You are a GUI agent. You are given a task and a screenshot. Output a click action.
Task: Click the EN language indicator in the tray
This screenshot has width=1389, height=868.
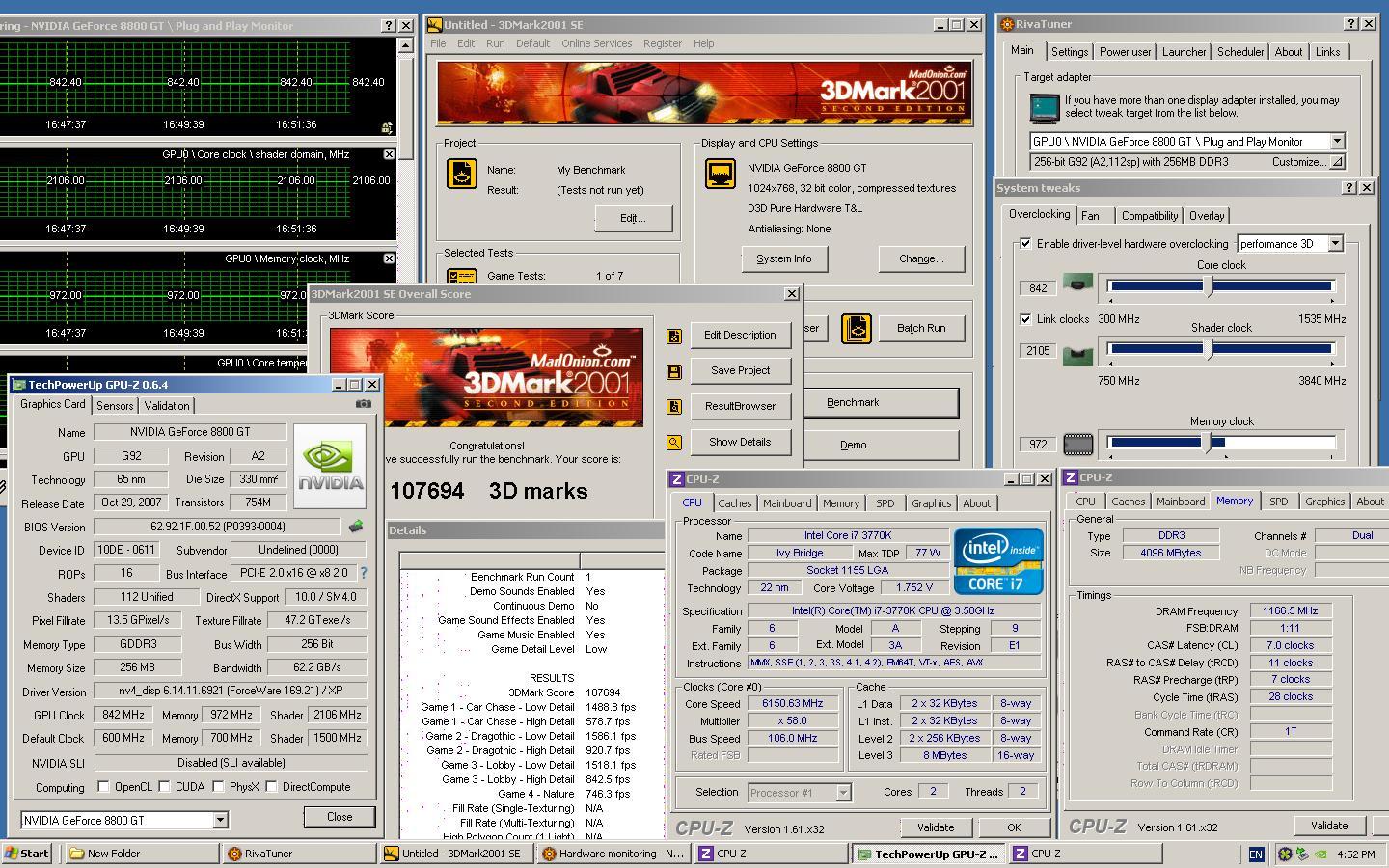coord(1256,854)
